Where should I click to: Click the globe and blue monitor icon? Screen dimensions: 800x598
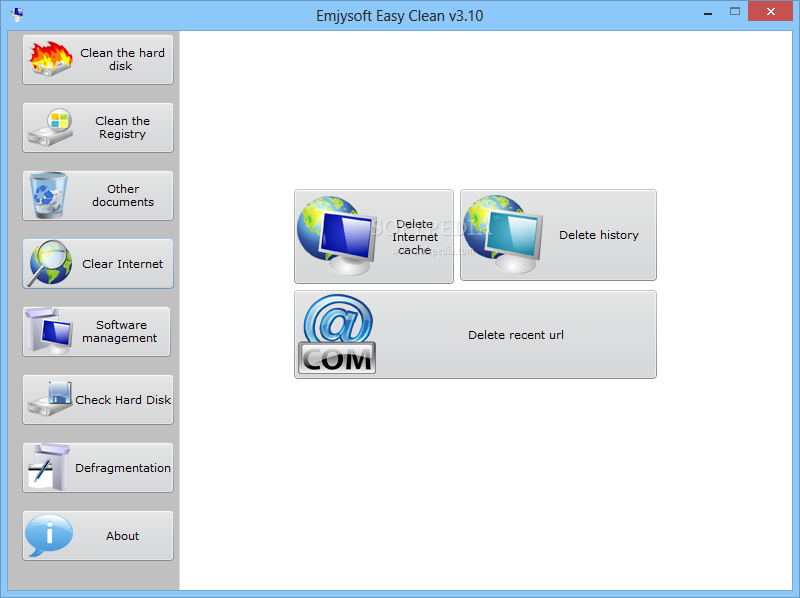(336, 236)
